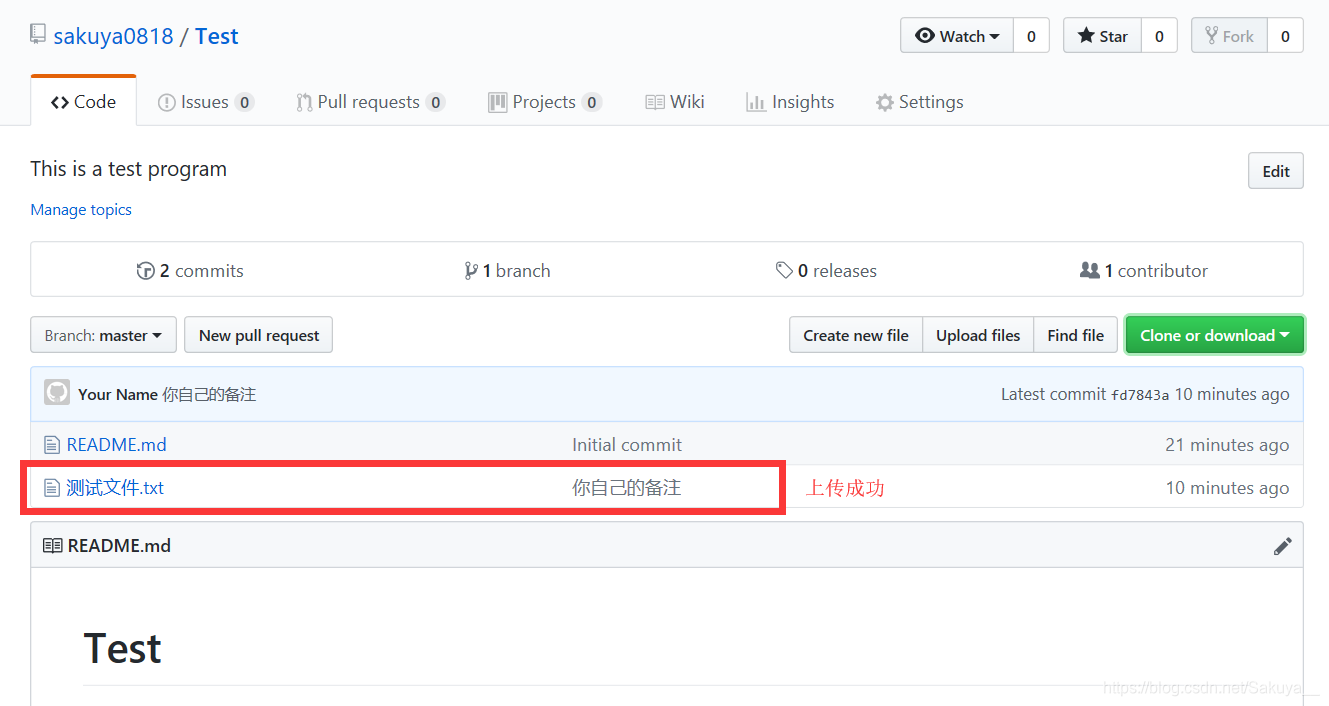
Task: Switch to the Wiki tab
Action: [675, 102]
